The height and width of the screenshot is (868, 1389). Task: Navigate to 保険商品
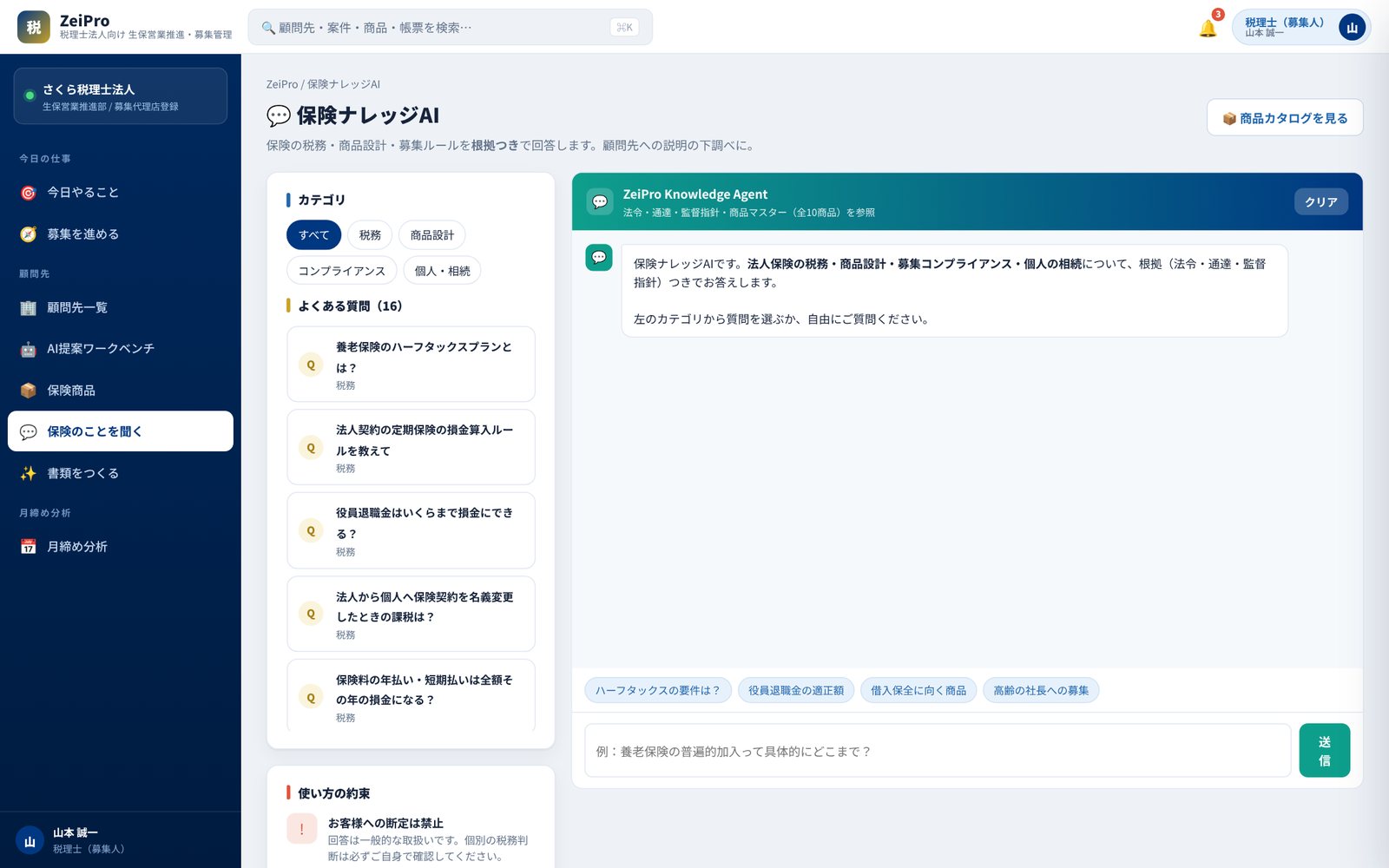121,391
